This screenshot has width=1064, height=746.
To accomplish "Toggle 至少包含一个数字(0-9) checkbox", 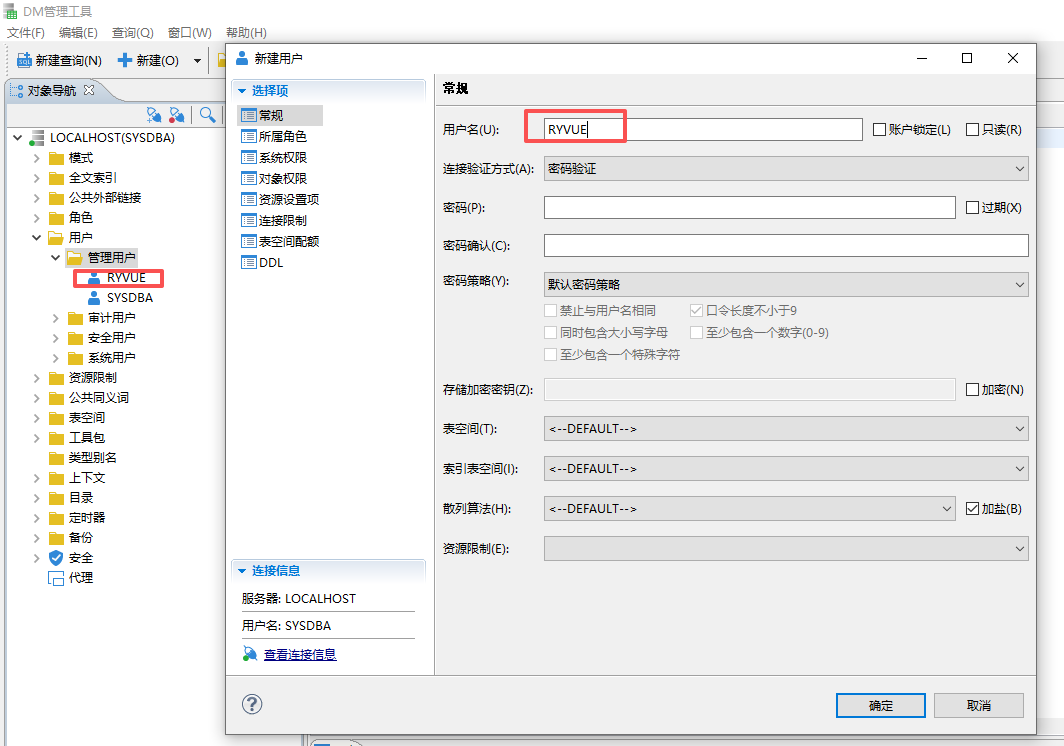I will point(696,333).
